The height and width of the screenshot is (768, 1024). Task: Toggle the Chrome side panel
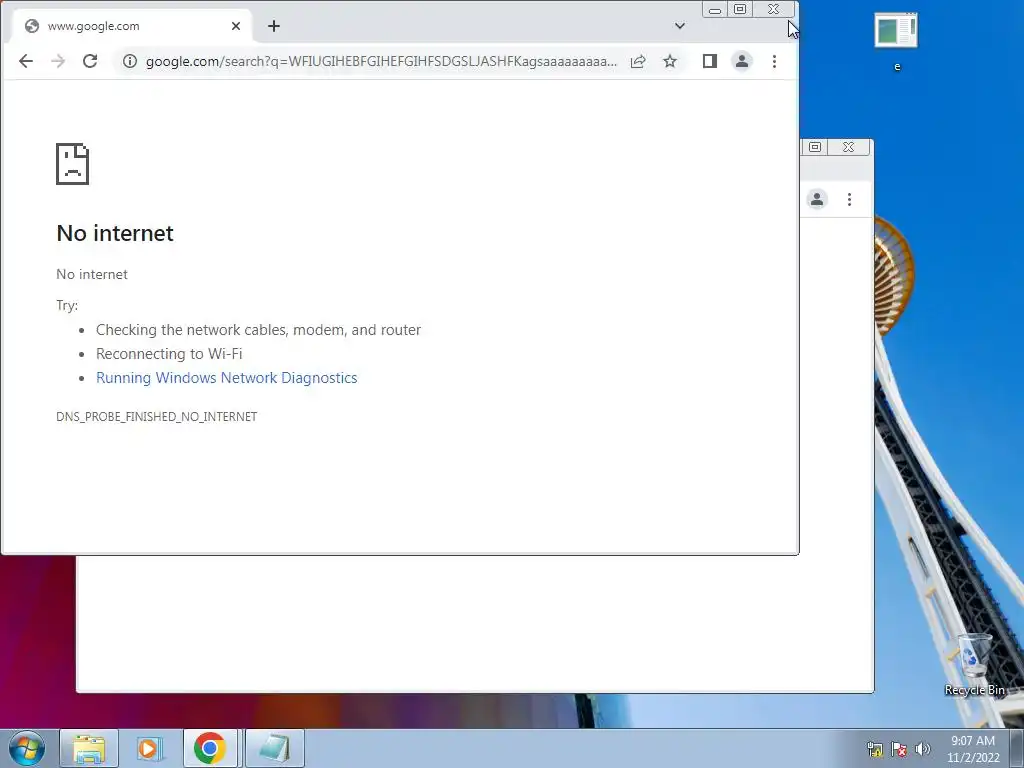[710, 61]
